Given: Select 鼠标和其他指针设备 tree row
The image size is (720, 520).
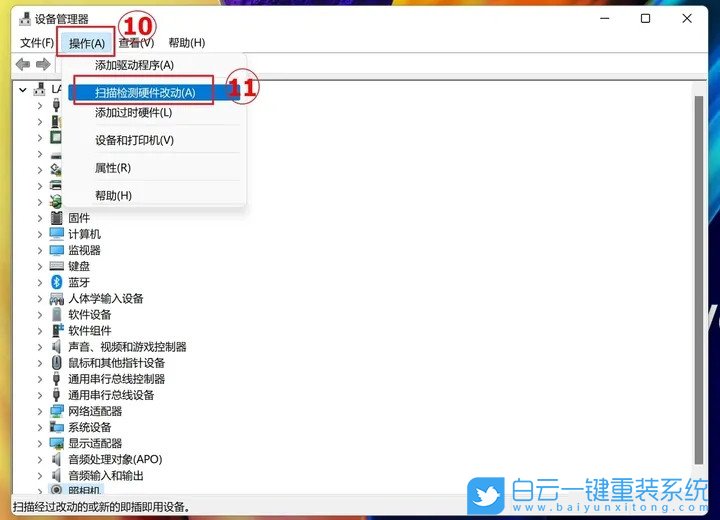Looking at the screenshot, I should pos(117,362).
